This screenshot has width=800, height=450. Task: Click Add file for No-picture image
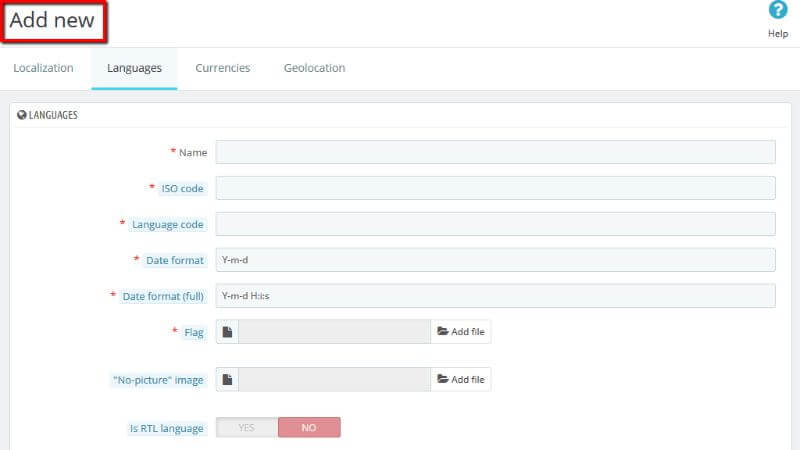pyautogui.click(x=461, y=380)
